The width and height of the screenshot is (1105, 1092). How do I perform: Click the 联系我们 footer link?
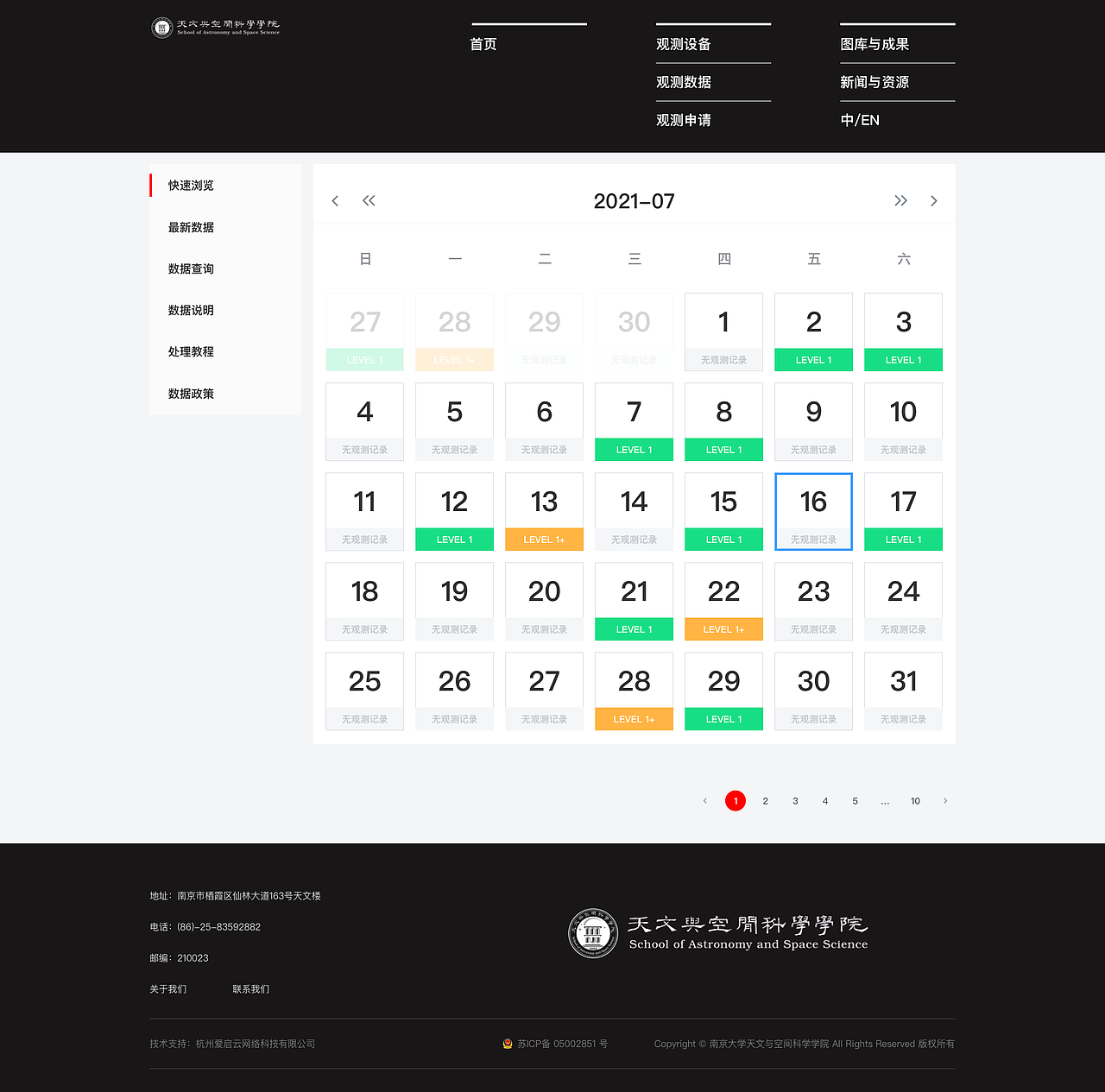251,988
